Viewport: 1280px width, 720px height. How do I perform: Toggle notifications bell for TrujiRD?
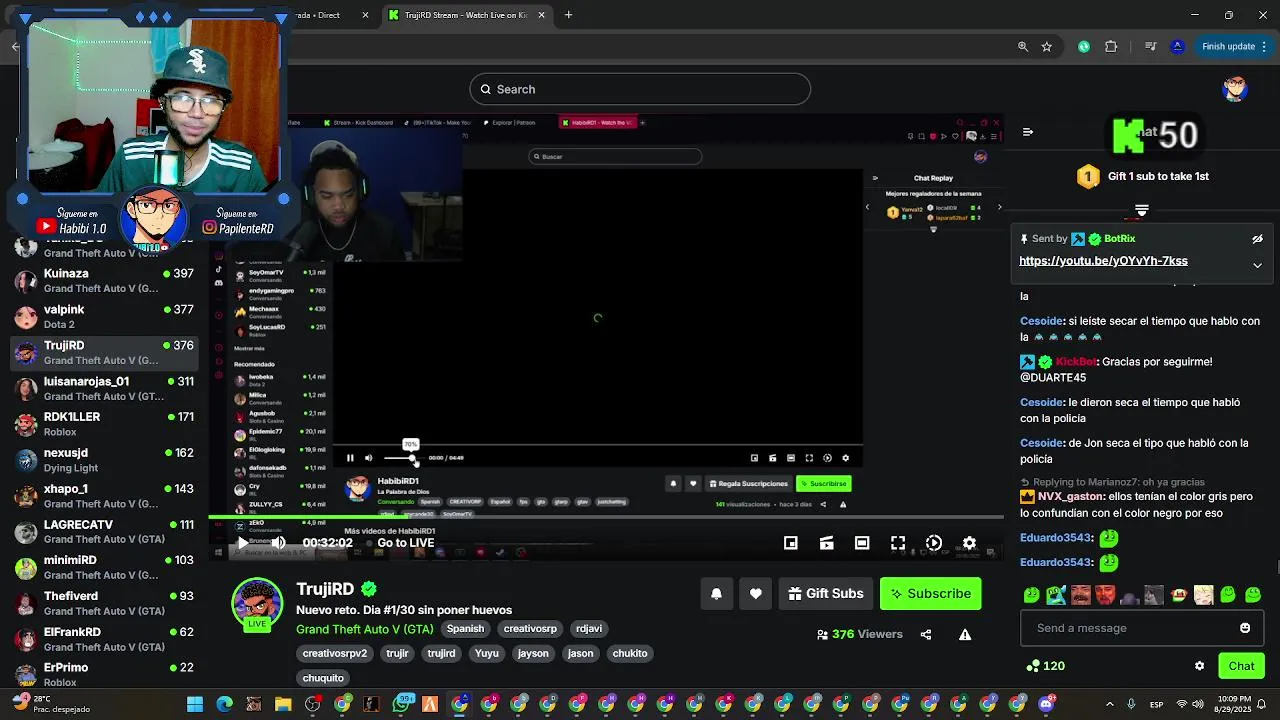[716, 594]
